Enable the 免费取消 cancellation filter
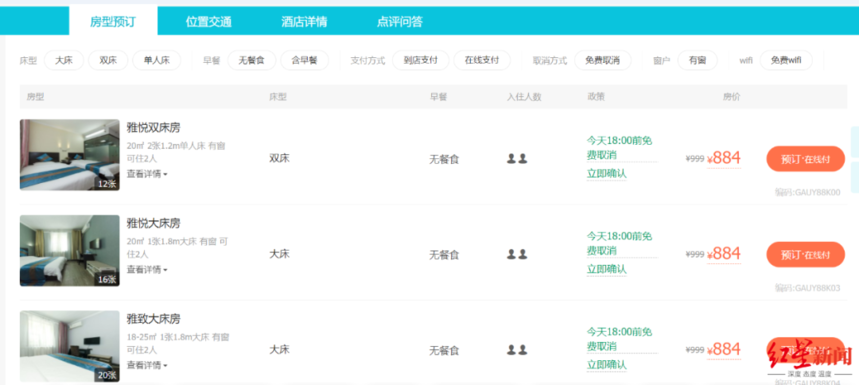Screen dimensions: 859x385 603,60
